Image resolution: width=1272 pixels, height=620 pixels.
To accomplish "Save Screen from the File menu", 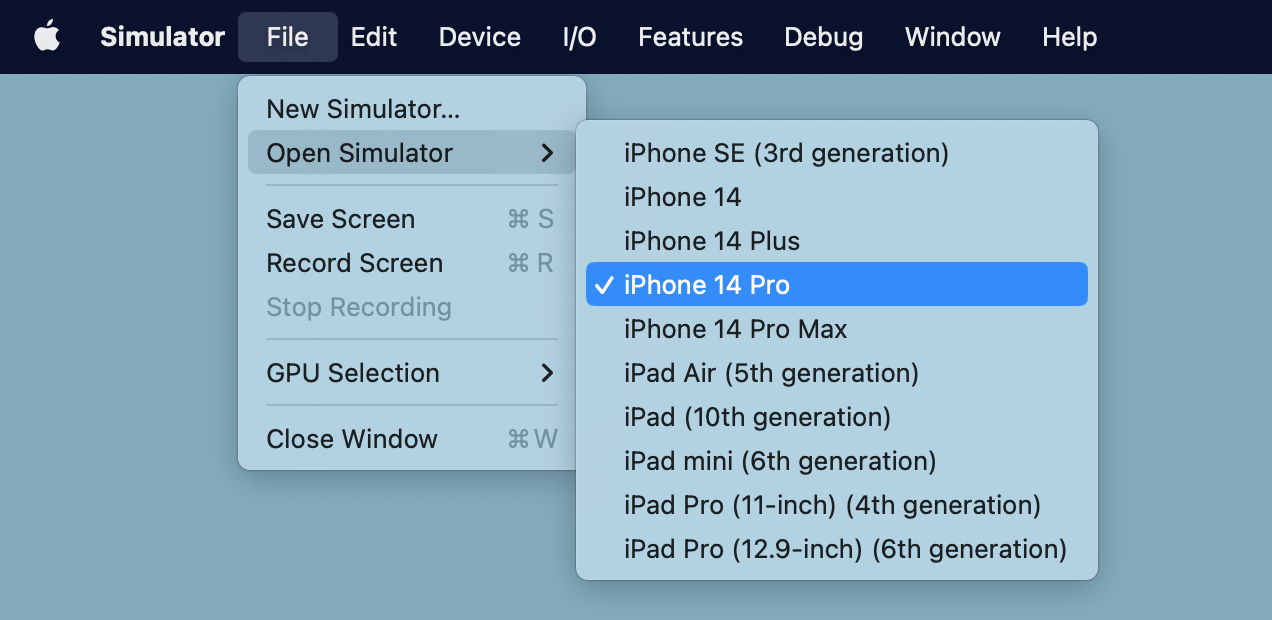I will coord(340,219).
